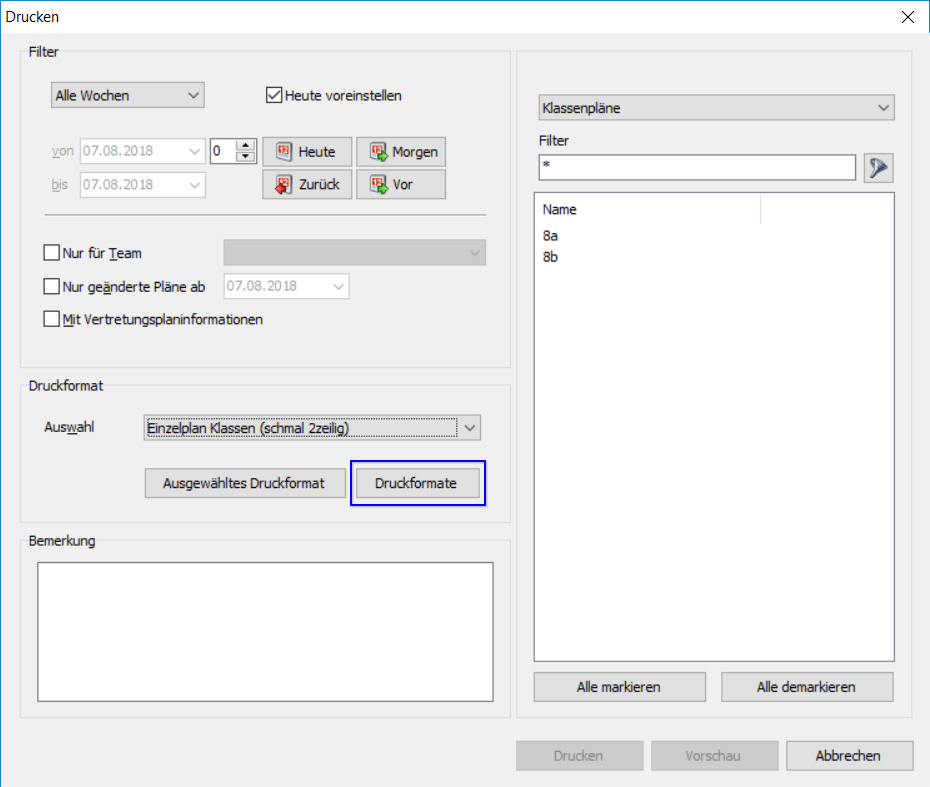Click the Morgen calendar button
The height and width of the screenshot is (787, 930).
pyautogui.click(x=401, y=152)
